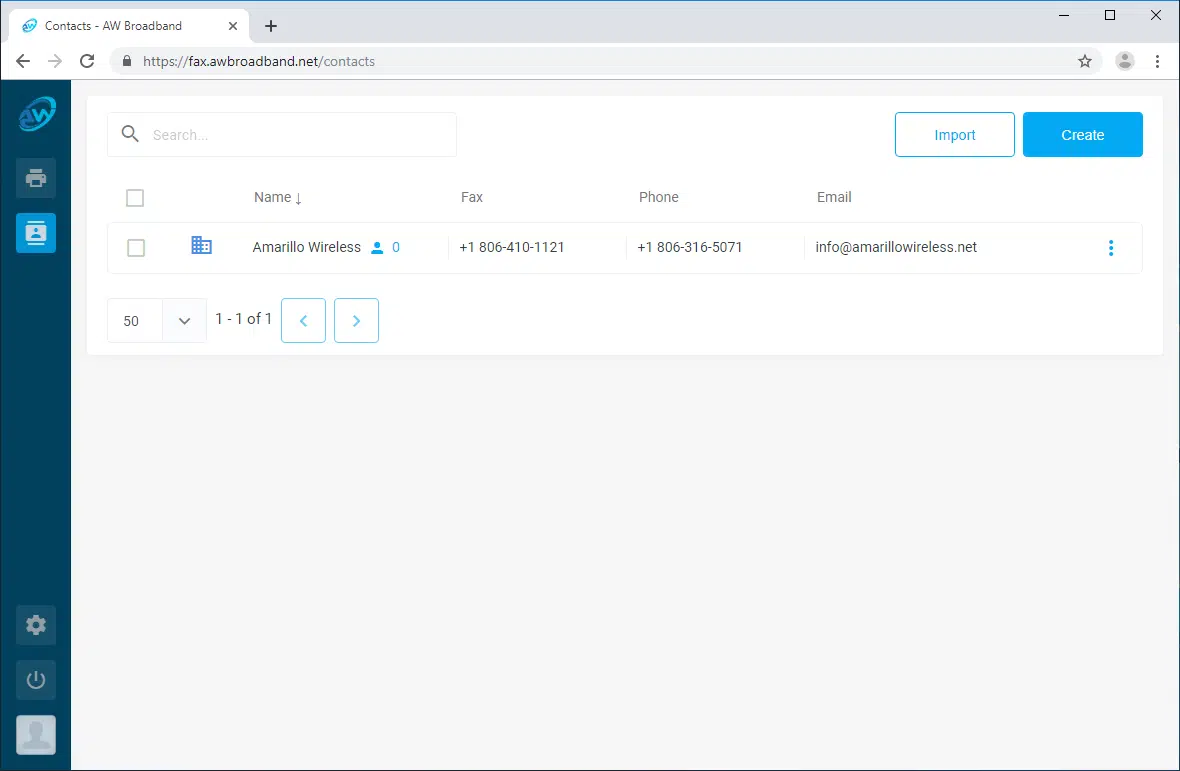Click email info@amarillowireless.net
The width and height of the screenshot is (1180, 771).
[x=896, y=247]
